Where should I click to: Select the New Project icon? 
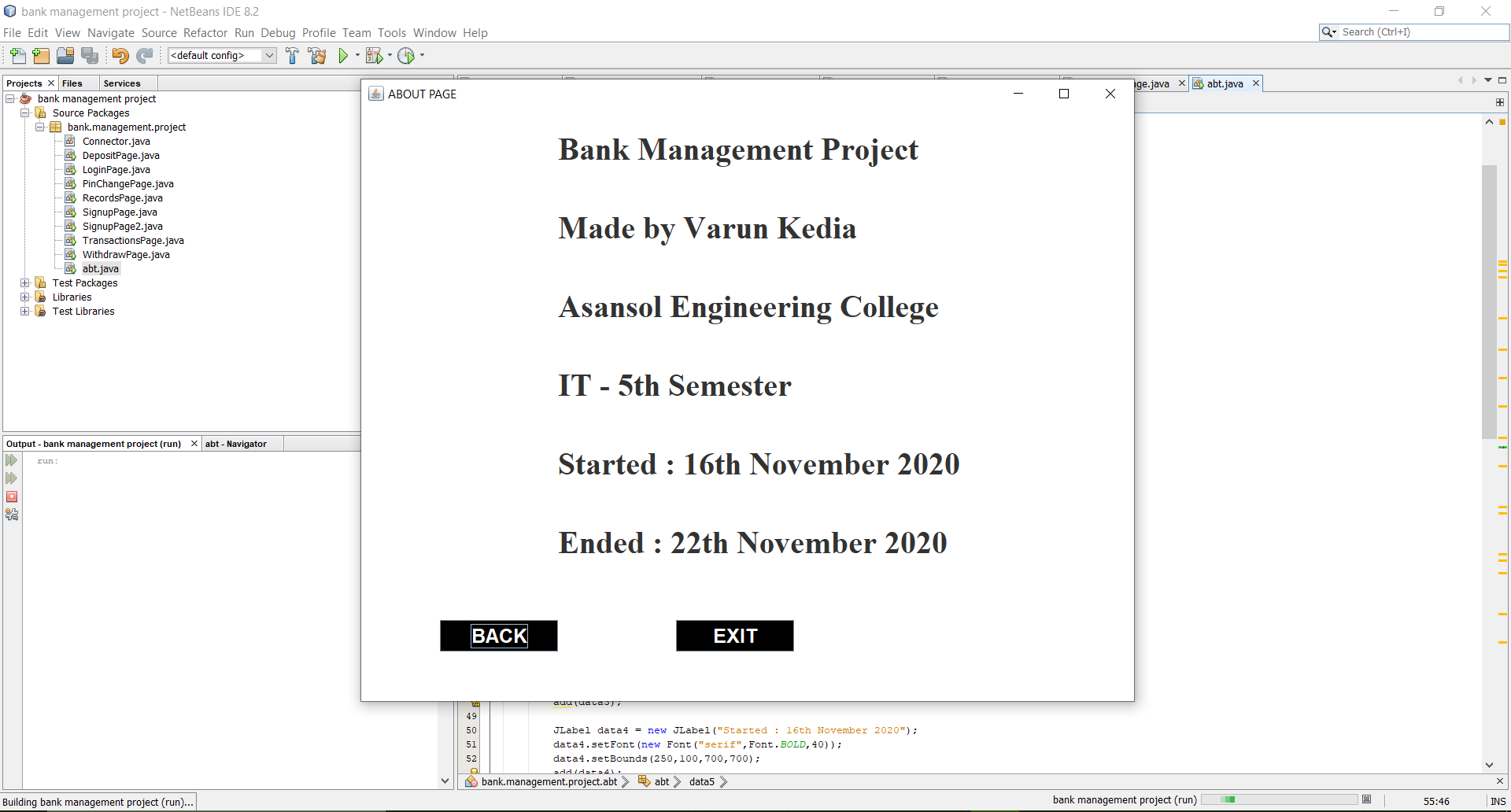tap(40, 55)
